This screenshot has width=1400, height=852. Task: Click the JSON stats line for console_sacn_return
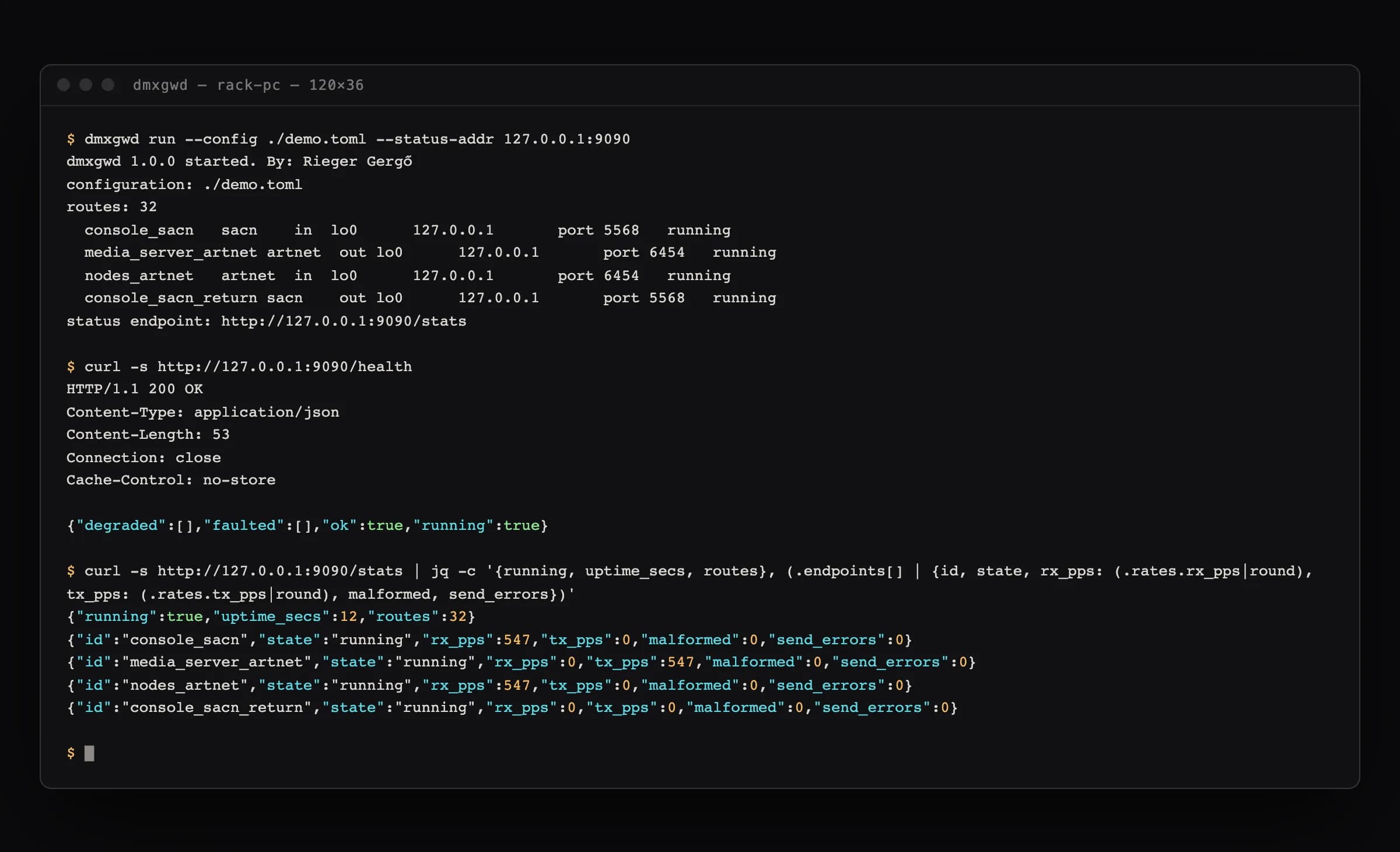point(512,708)
